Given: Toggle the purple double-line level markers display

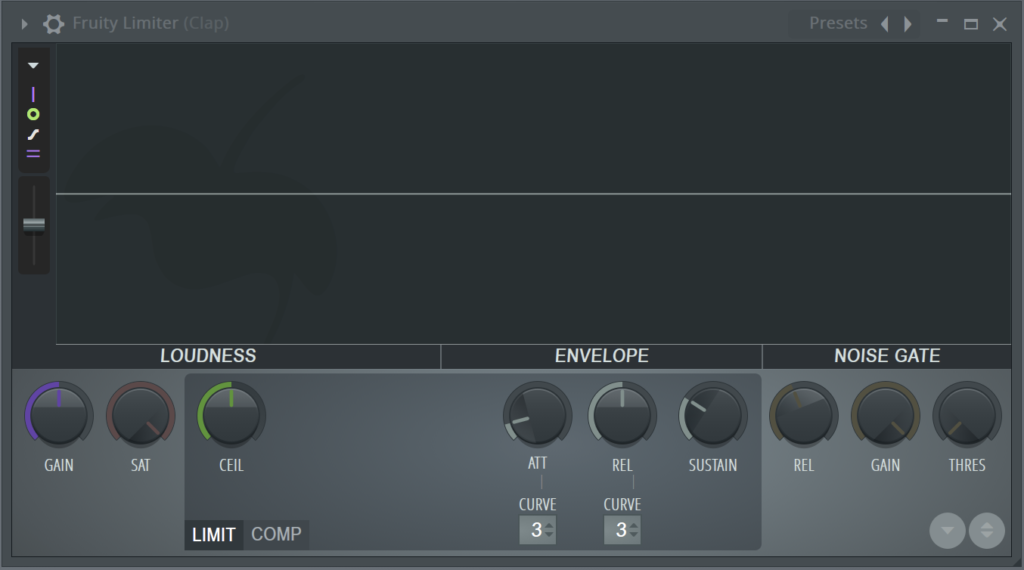Looking at the screenshot, I should 33,154.
